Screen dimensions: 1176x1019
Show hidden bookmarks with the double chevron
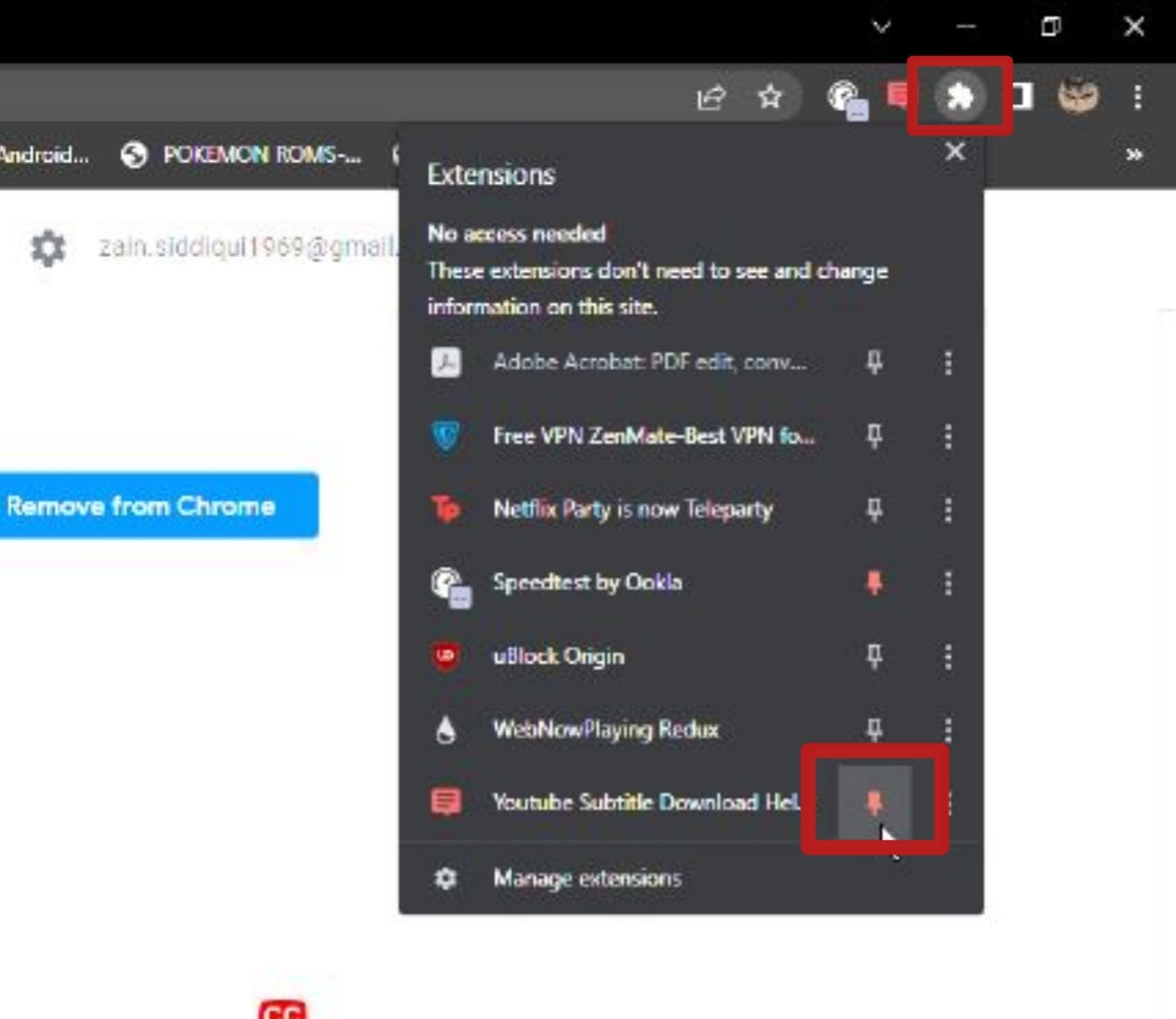tap(1135, 154)
